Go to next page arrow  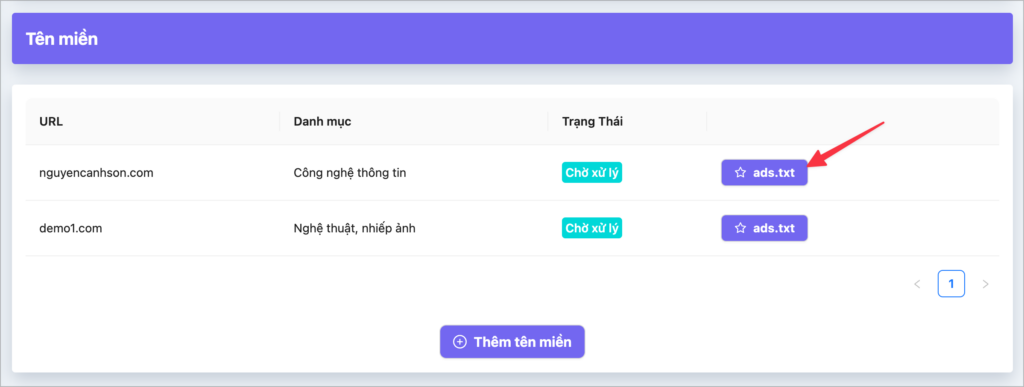pyautogui.click(x=985, y=284)
